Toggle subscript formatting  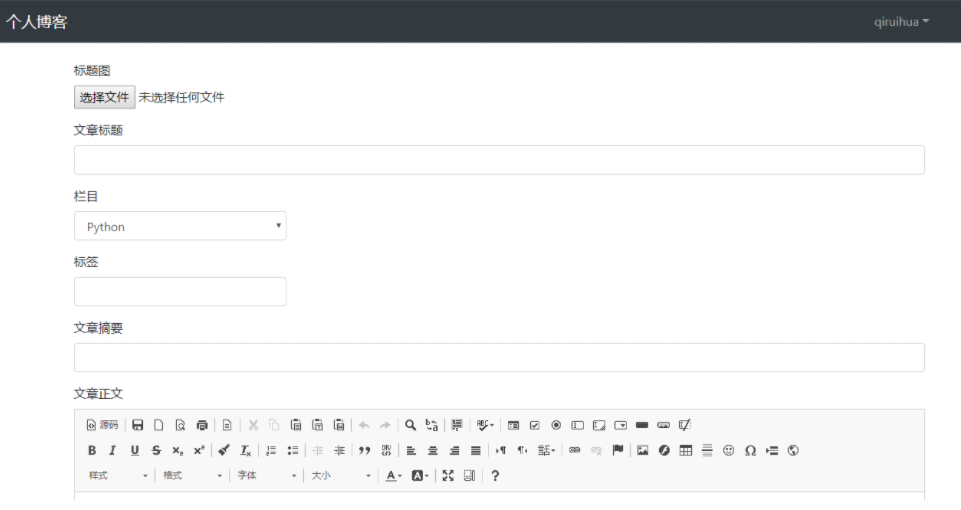(x=178, y=451)
